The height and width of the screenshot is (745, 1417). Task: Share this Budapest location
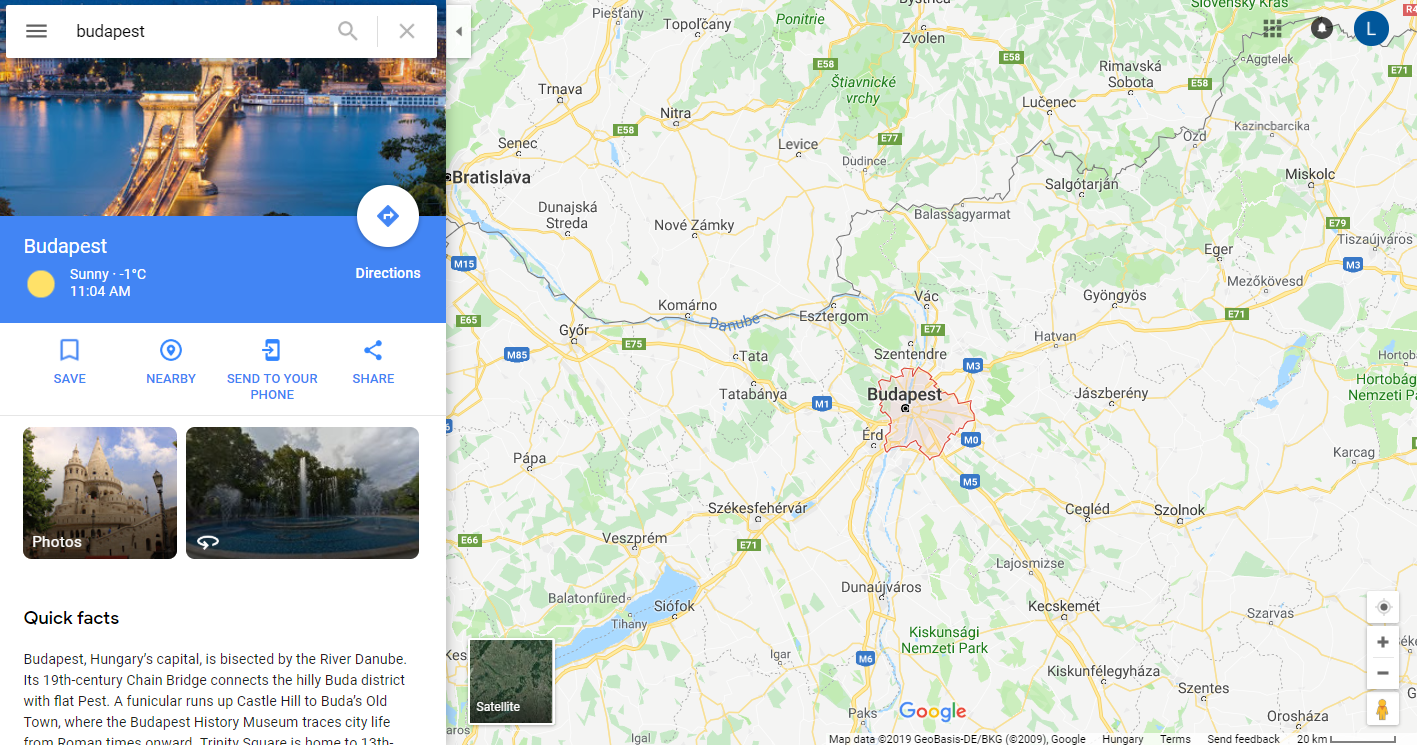point(373,350)
